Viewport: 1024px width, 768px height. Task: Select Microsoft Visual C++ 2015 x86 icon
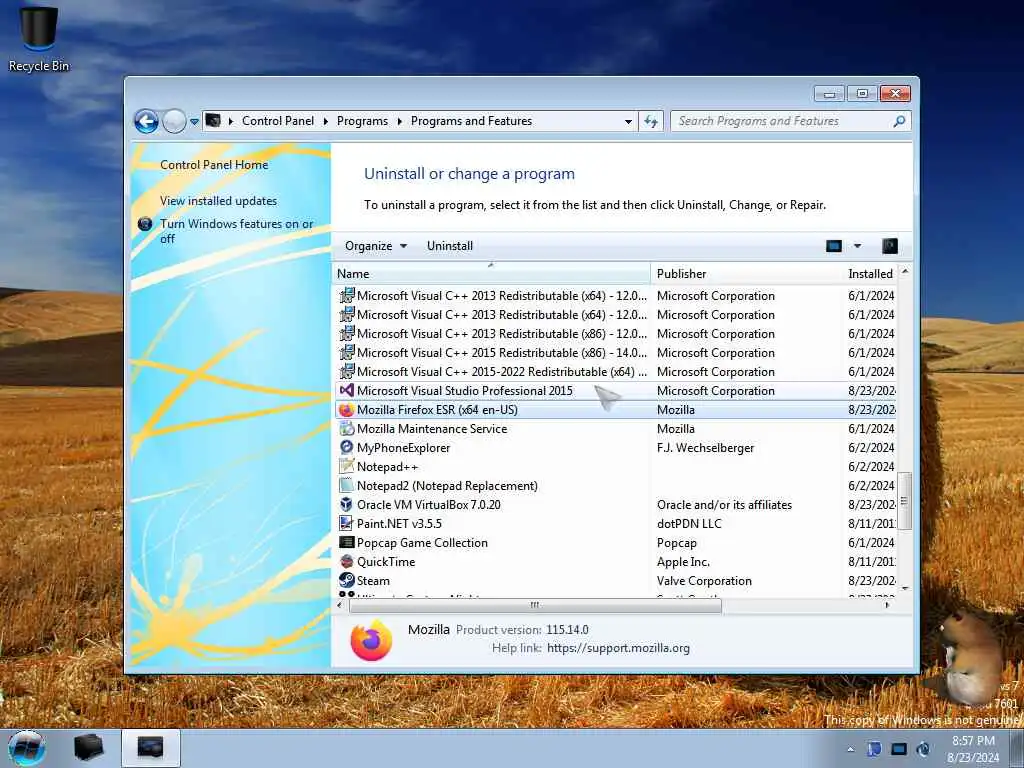347,353
